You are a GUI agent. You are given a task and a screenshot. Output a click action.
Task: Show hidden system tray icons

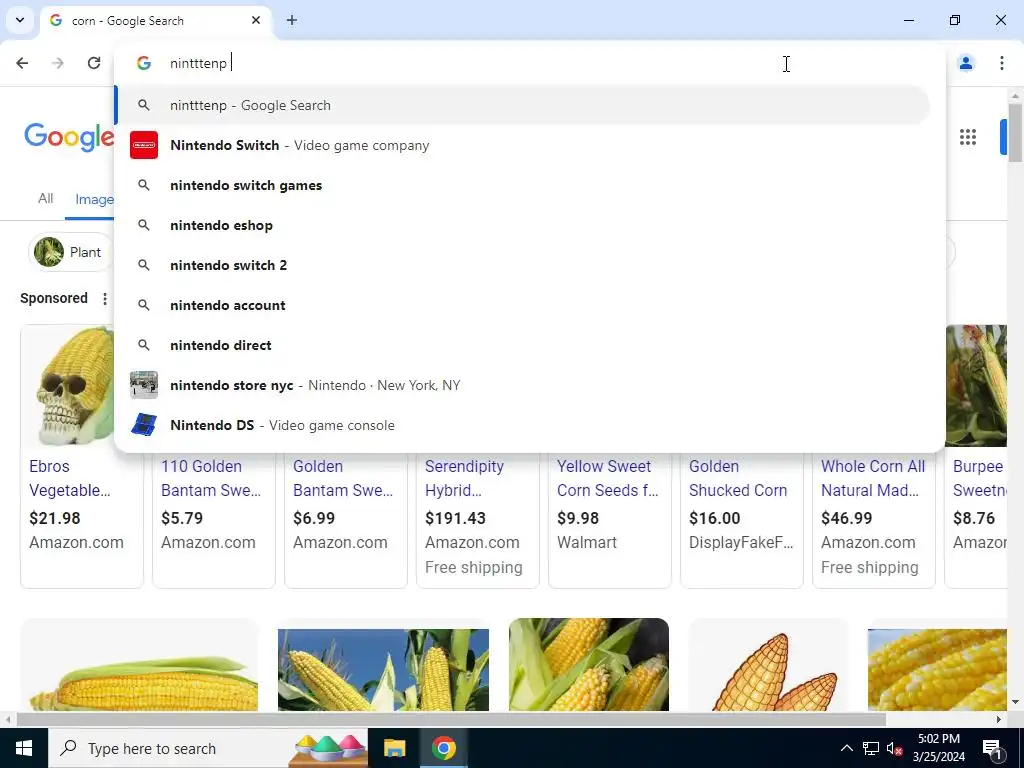pyautogui.click(x=846, y=748)
